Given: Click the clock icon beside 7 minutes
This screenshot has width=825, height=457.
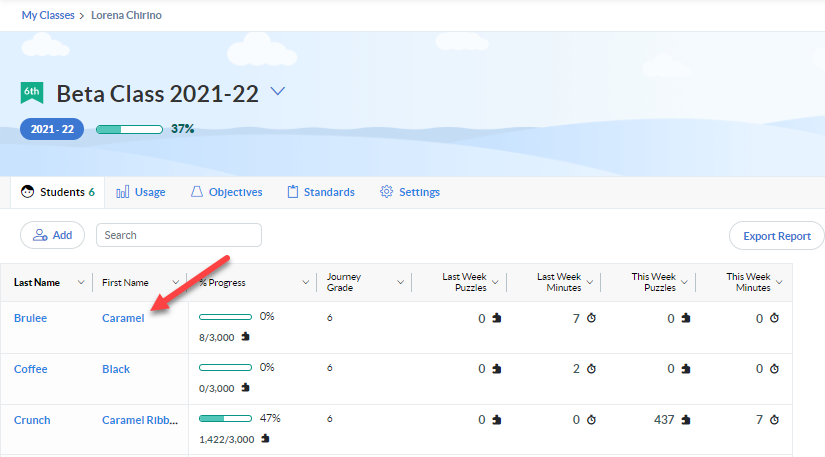Looking at the screenshot, I should 592,318.
